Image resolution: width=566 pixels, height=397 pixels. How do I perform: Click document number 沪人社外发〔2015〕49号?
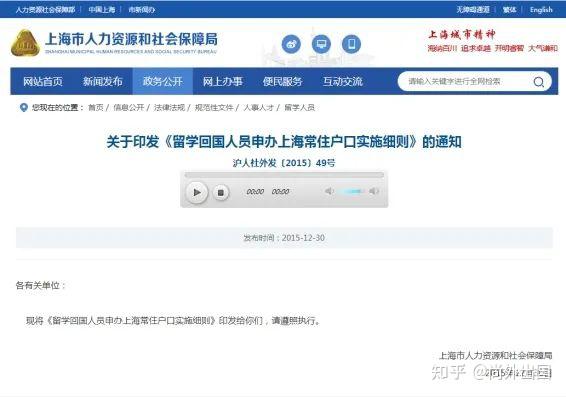[x=284, y=163]
